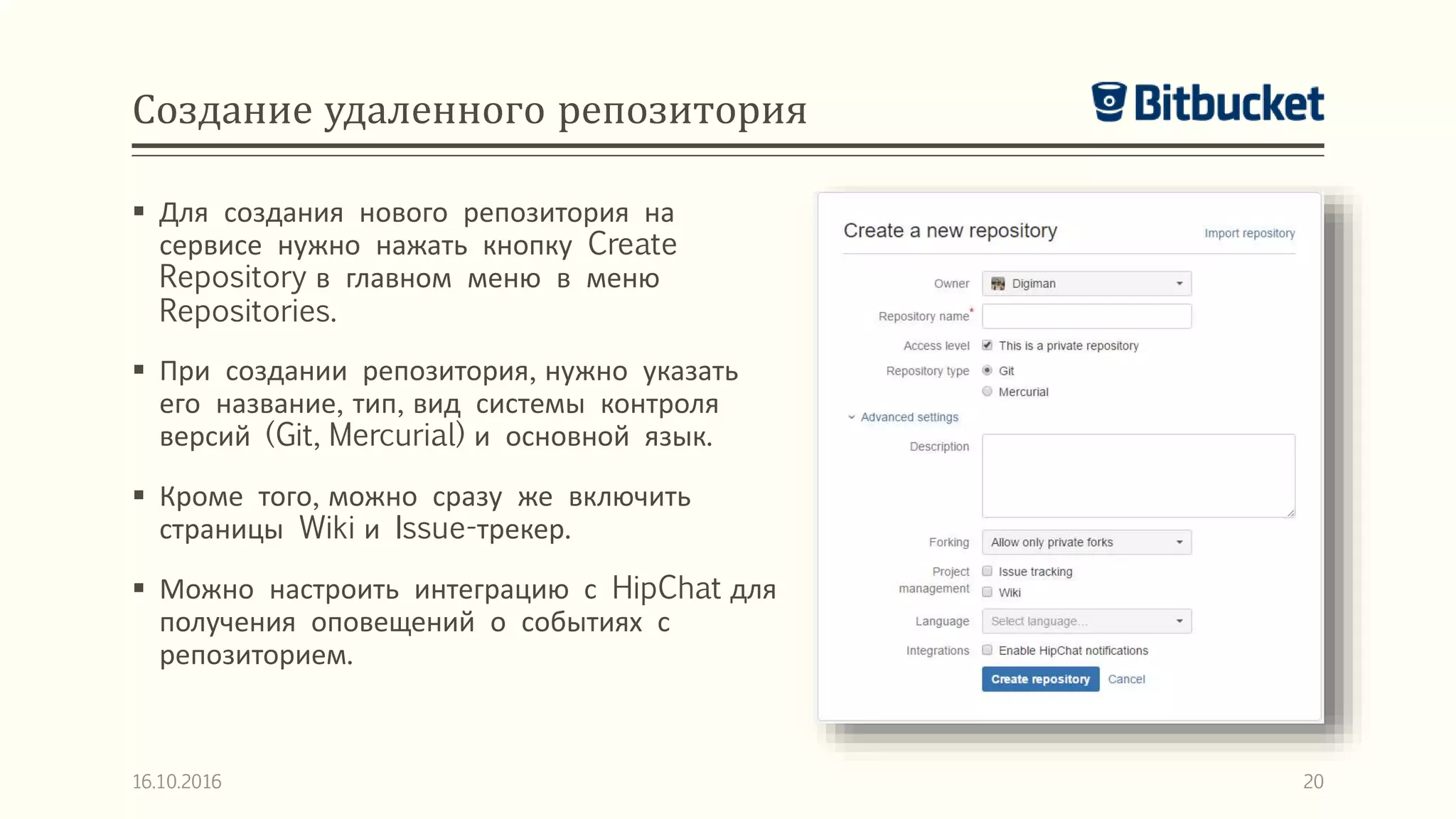Click the Bitbucket bucket logo icon
This screenshot has width=1456, height=819.
click(x=1109, y=102)
